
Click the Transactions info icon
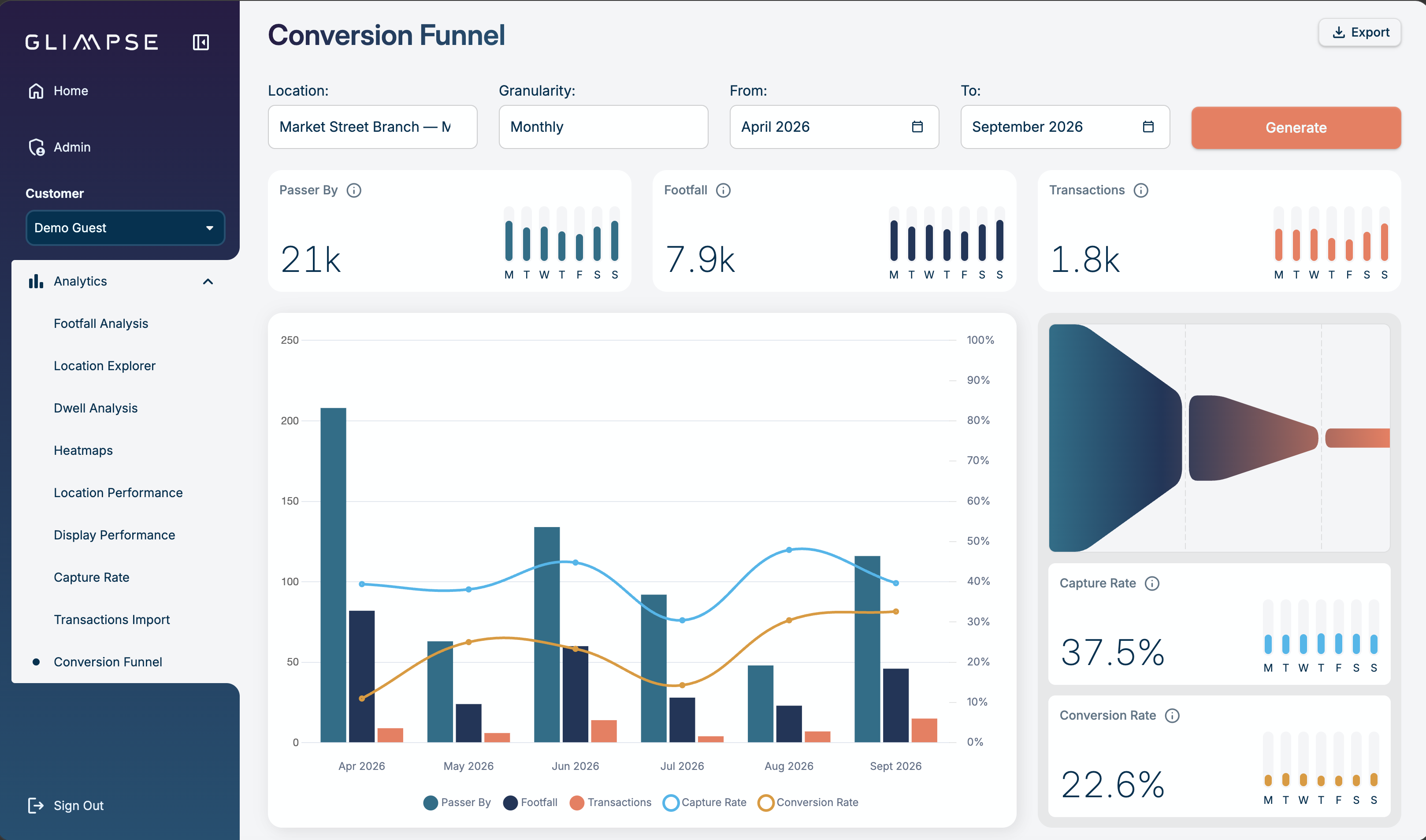1141,190
